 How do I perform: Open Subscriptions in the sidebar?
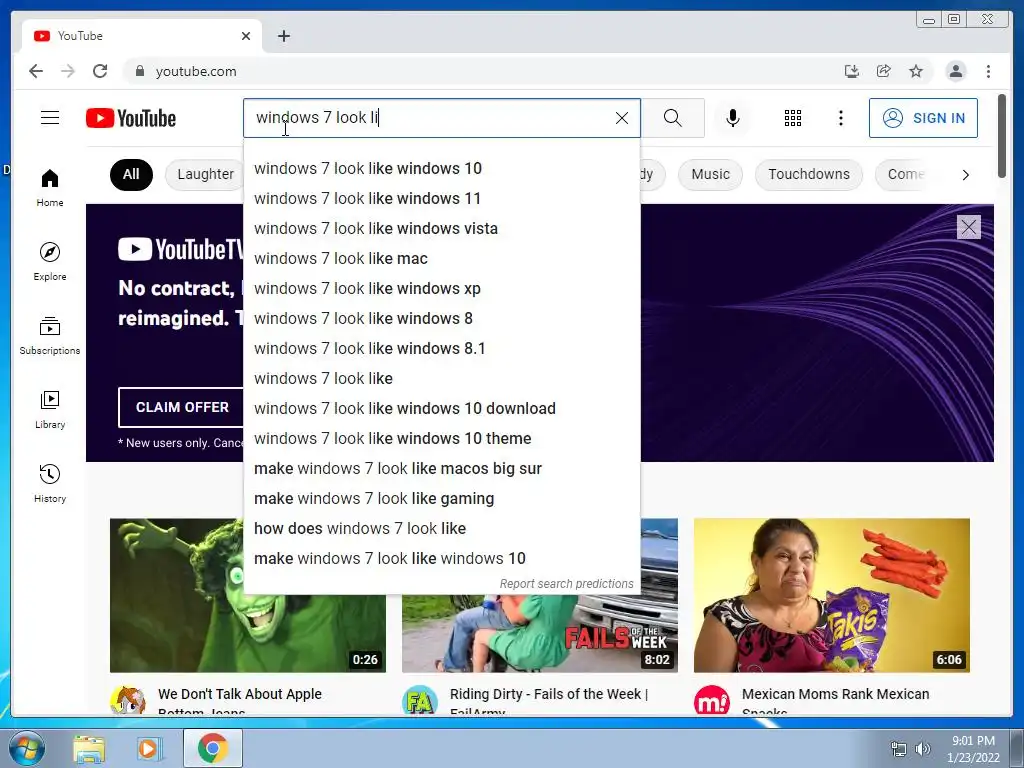click(x=50, y=336)
